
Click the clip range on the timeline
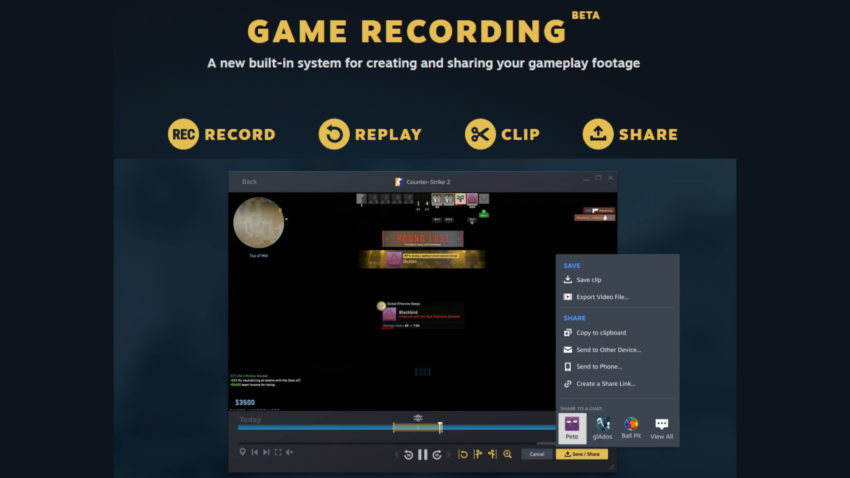[417, 428]
